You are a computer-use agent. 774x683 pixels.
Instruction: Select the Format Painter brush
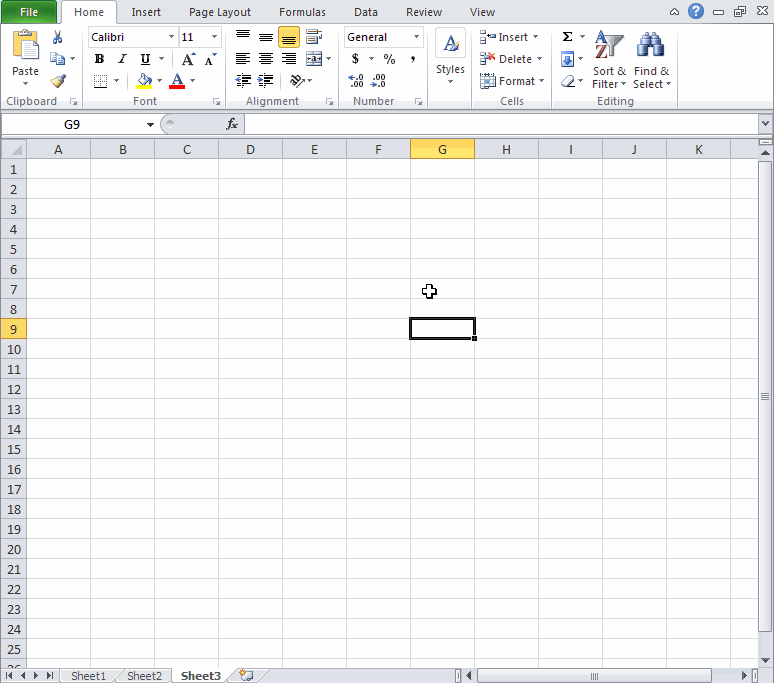pyautogui.click(x=58, y=80)
